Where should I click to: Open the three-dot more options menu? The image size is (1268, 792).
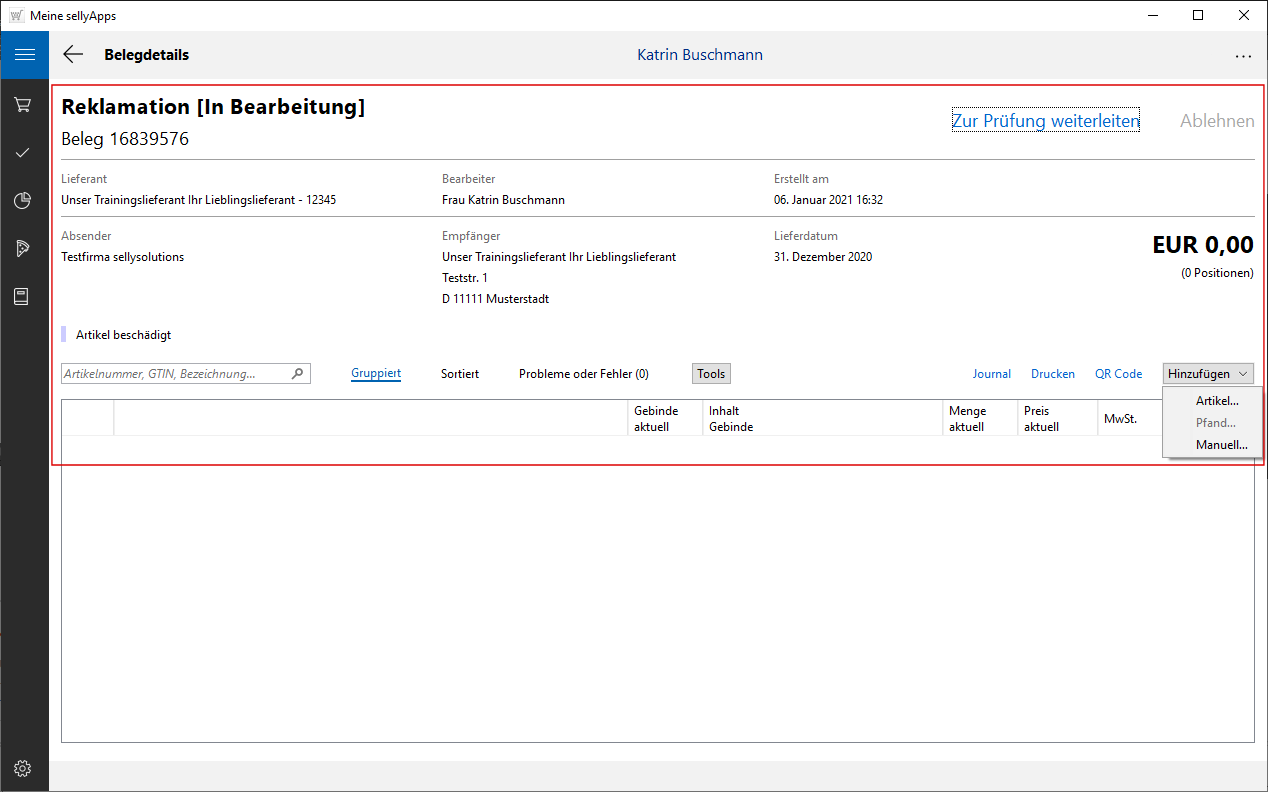(x=1243, y=56)
